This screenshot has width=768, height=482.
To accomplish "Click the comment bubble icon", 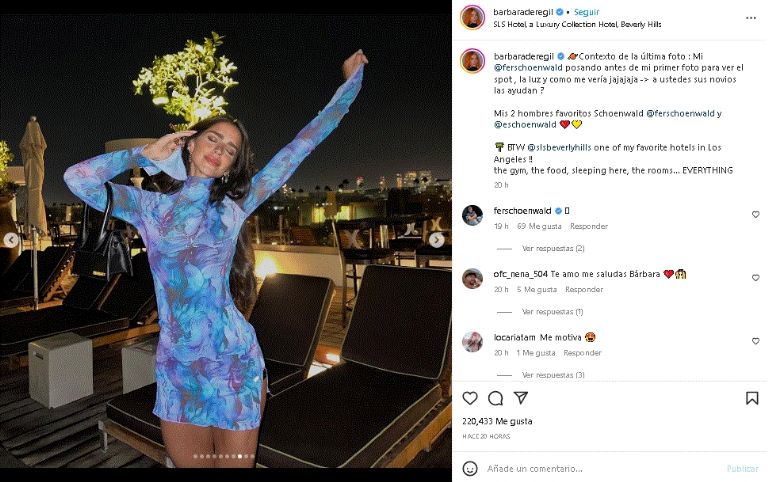I will (x=496, y=398).
